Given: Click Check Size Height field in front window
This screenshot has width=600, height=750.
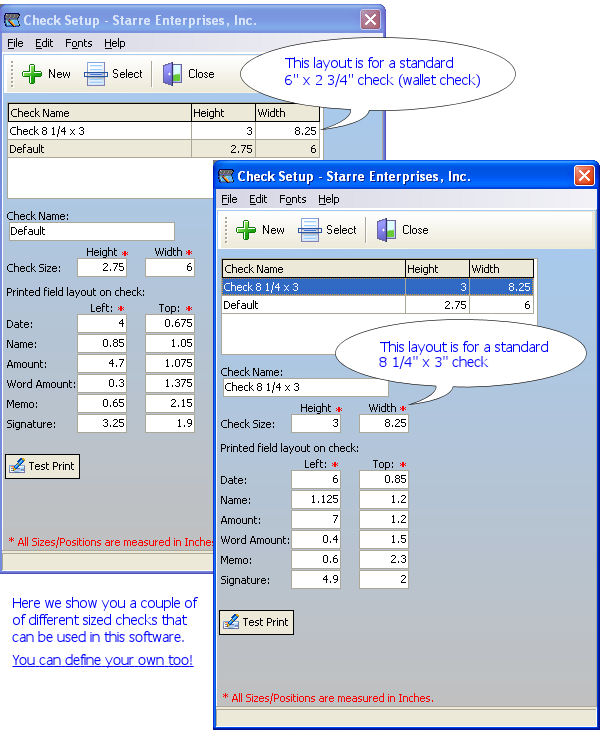Looking at the screenshot, I should point(316,423).
